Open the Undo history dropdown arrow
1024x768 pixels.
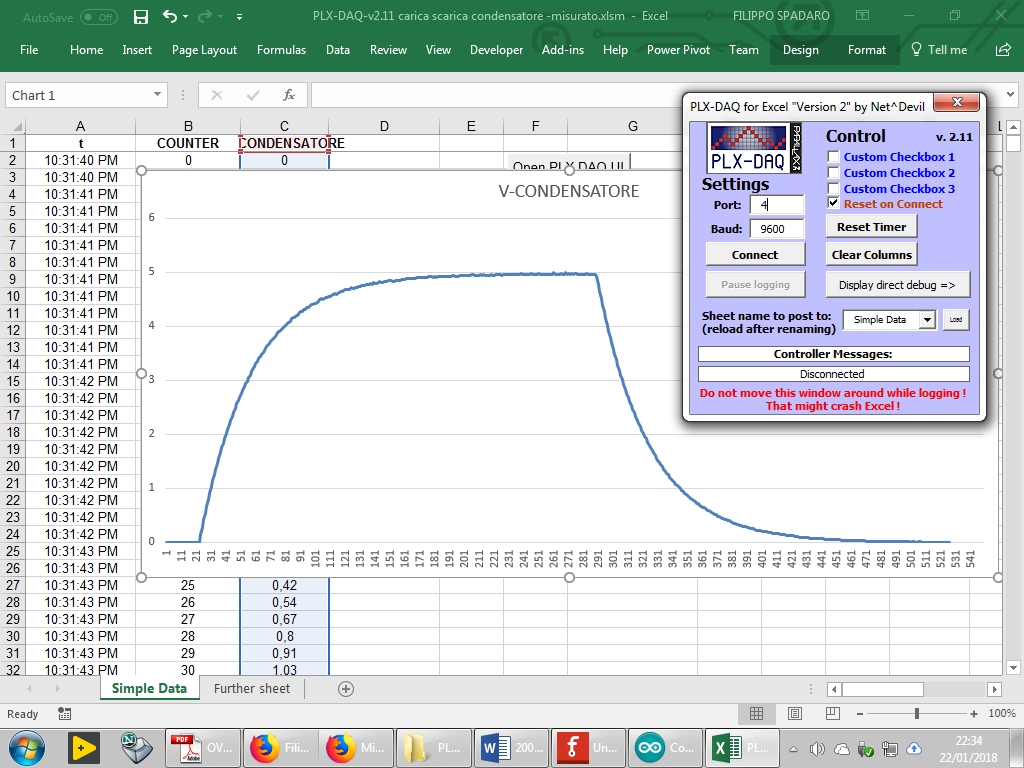186,16
